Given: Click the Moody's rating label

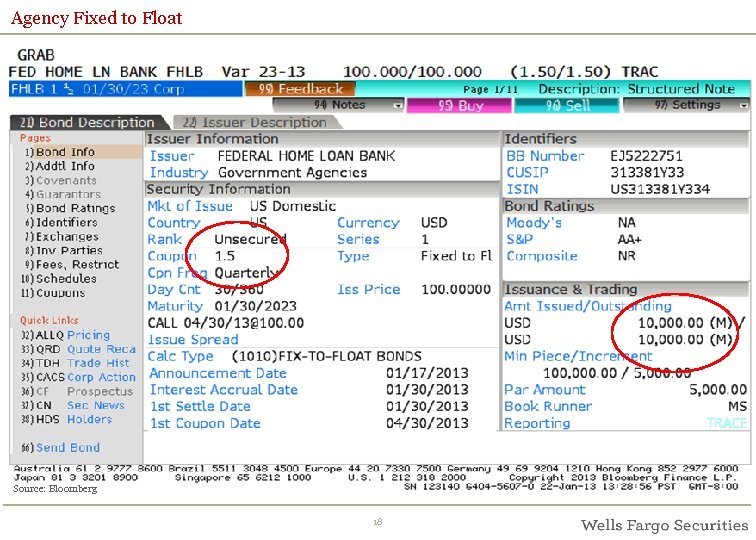Looking at the screenshot, I should (534, 223).
